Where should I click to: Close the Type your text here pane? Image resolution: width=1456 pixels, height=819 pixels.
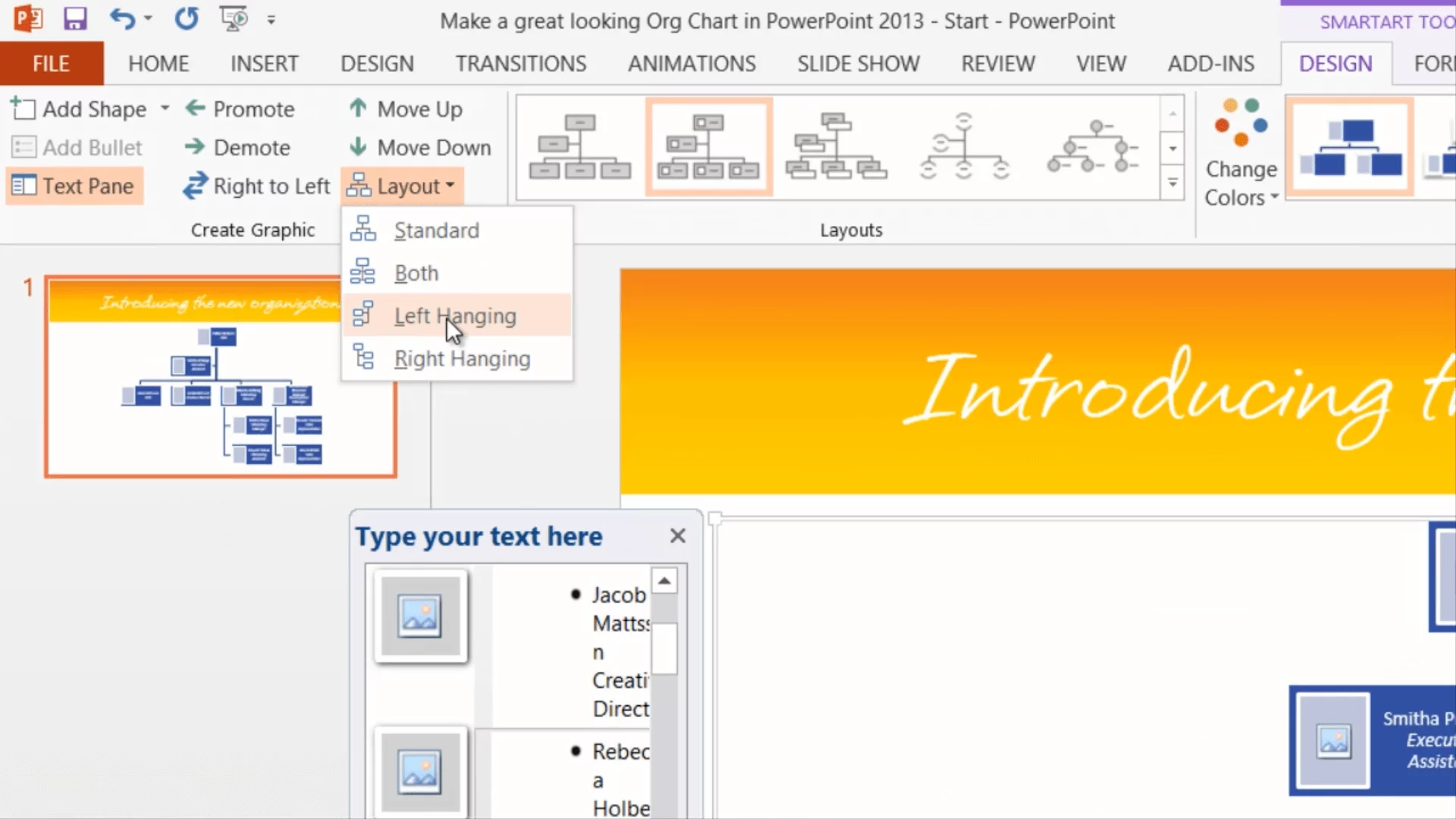click(x=677, y=536)
